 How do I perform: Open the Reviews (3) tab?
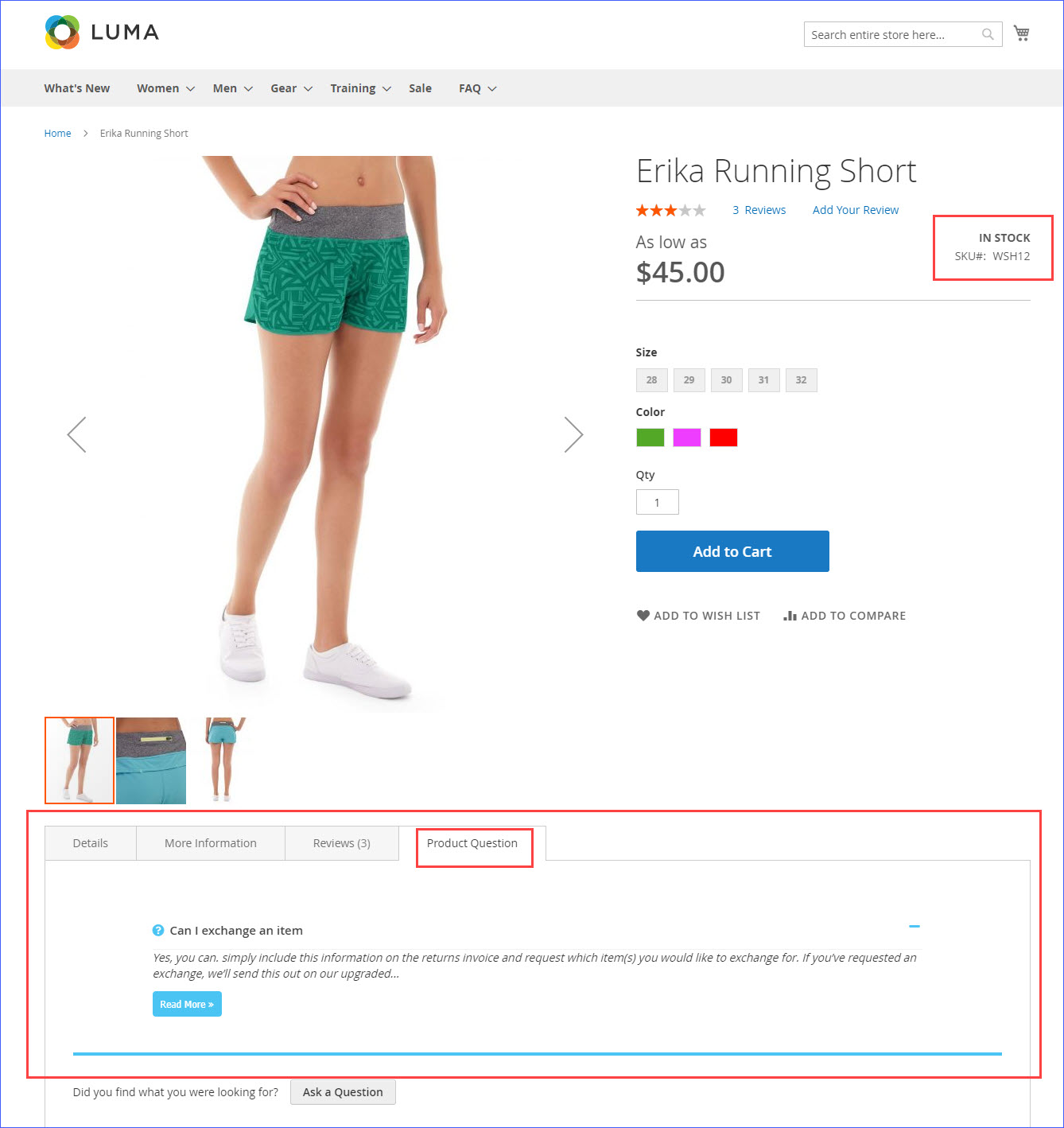point(341,842)
